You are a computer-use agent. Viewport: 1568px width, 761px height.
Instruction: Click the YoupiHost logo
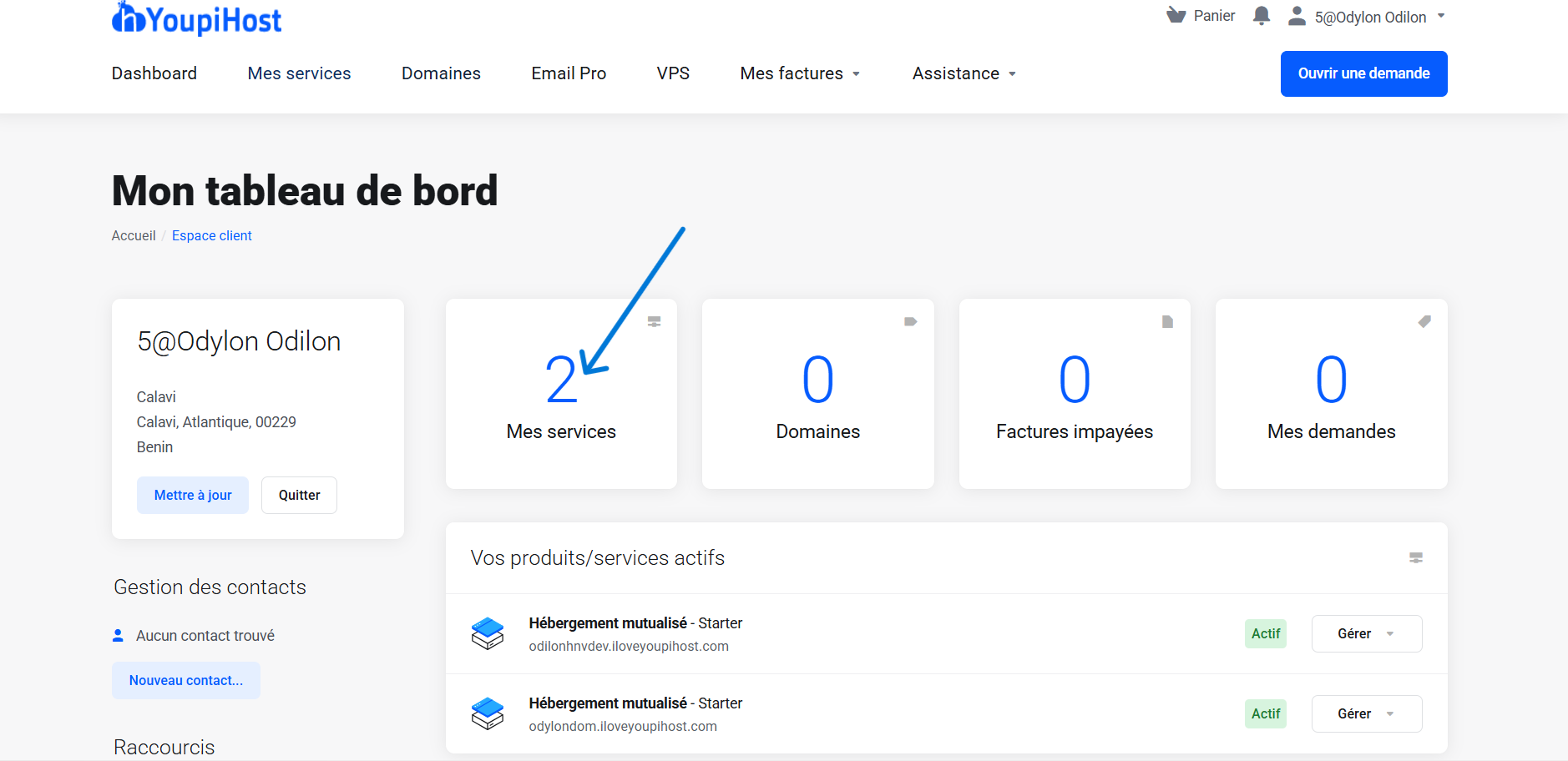[x=197, y=18]
